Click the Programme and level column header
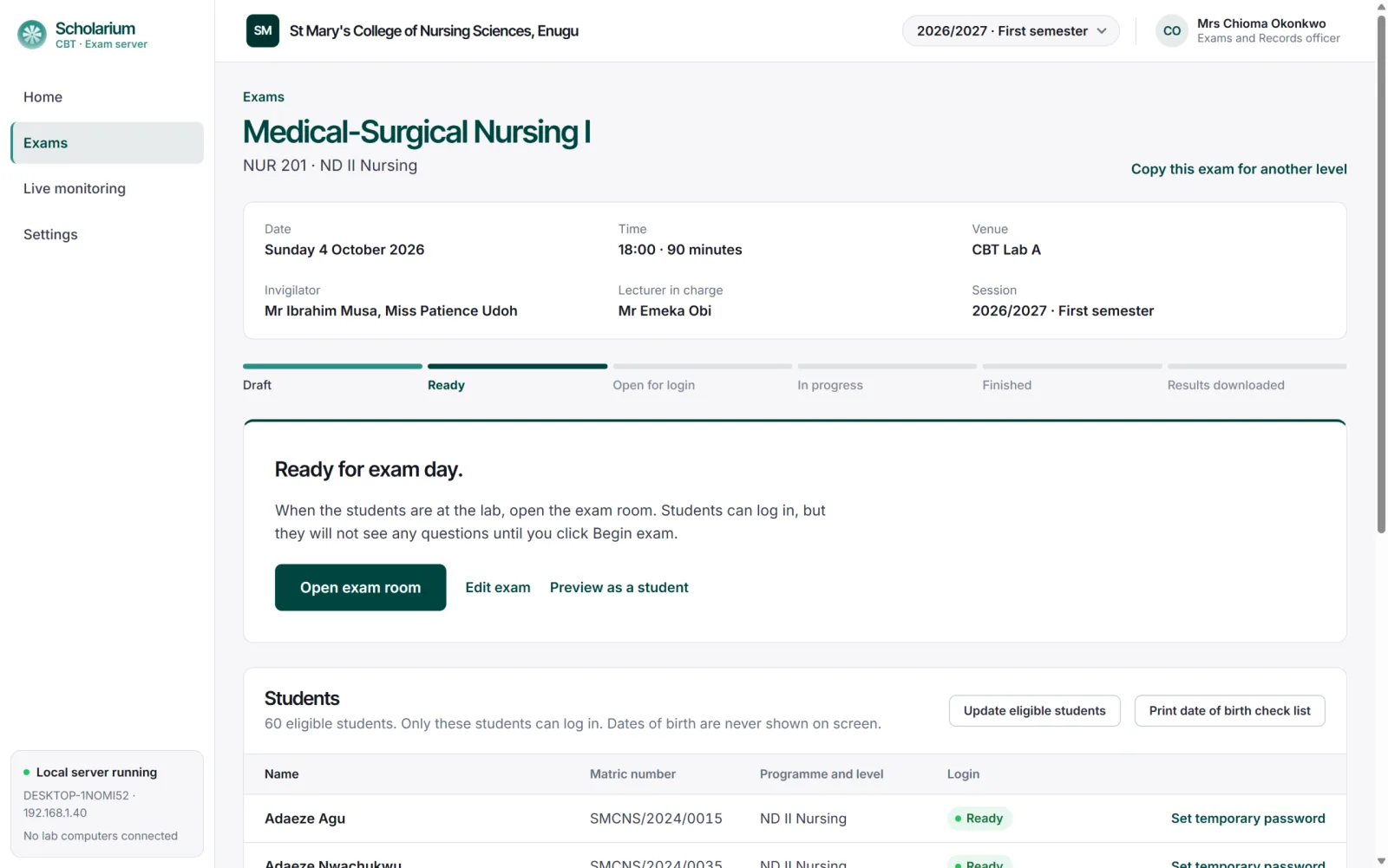The image size is (1388, 868). point(822,773)
